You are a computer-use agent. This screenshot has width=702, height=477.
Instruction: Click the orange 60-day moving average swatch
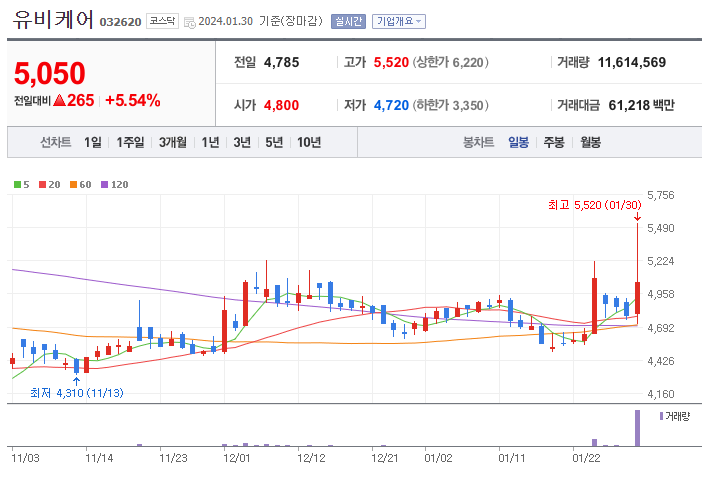[x=73, y=185]
